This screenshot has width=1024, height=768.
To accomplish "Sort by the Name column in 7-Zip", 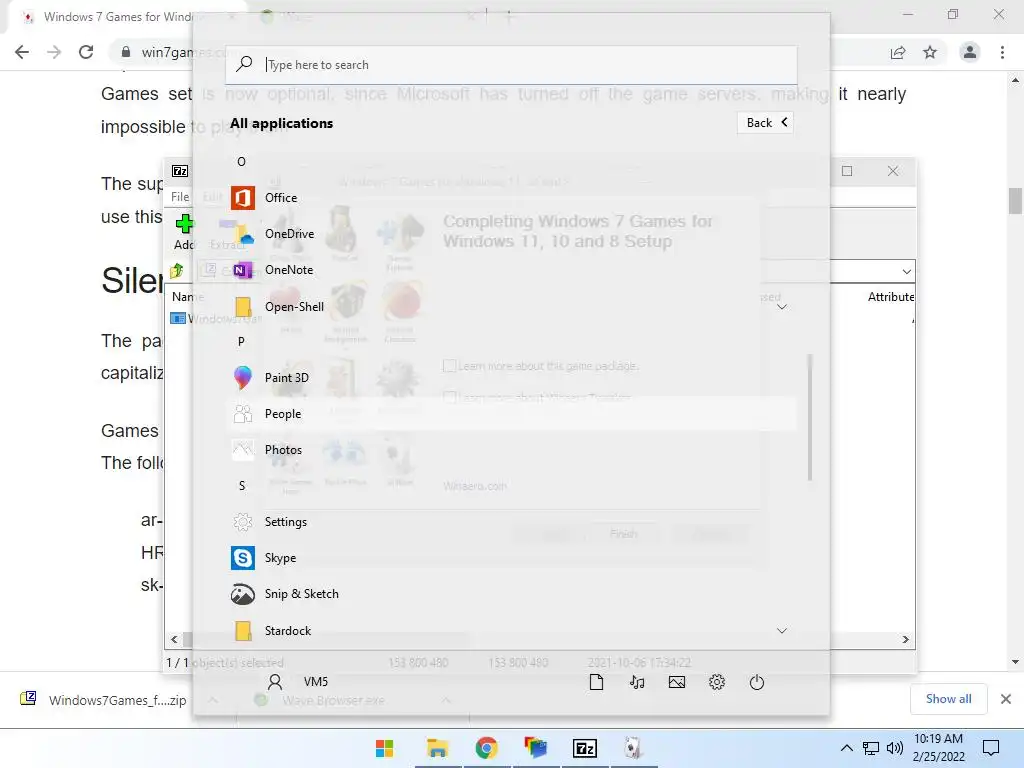I will tap(187, 296).
